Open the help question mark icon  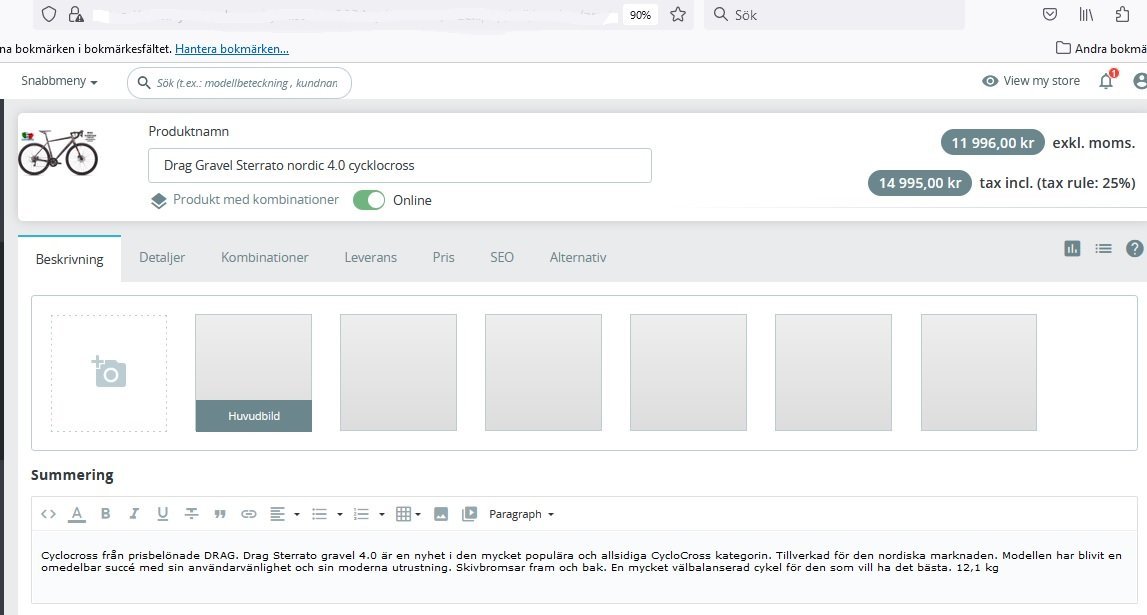[x=1135, y=249]
